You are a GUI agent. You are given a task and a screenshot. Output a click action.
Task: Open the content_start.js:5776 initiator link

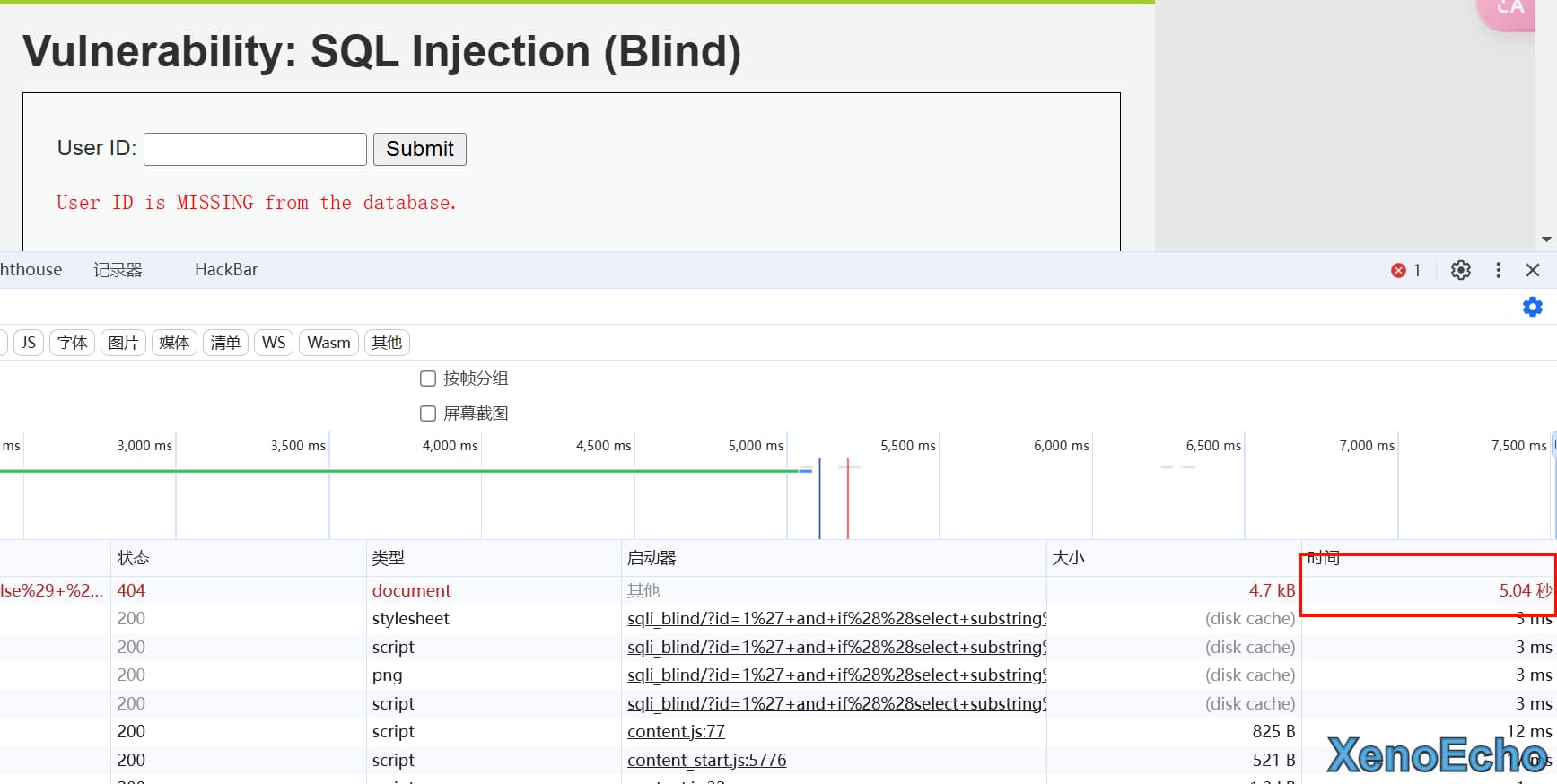click(706, 761)
